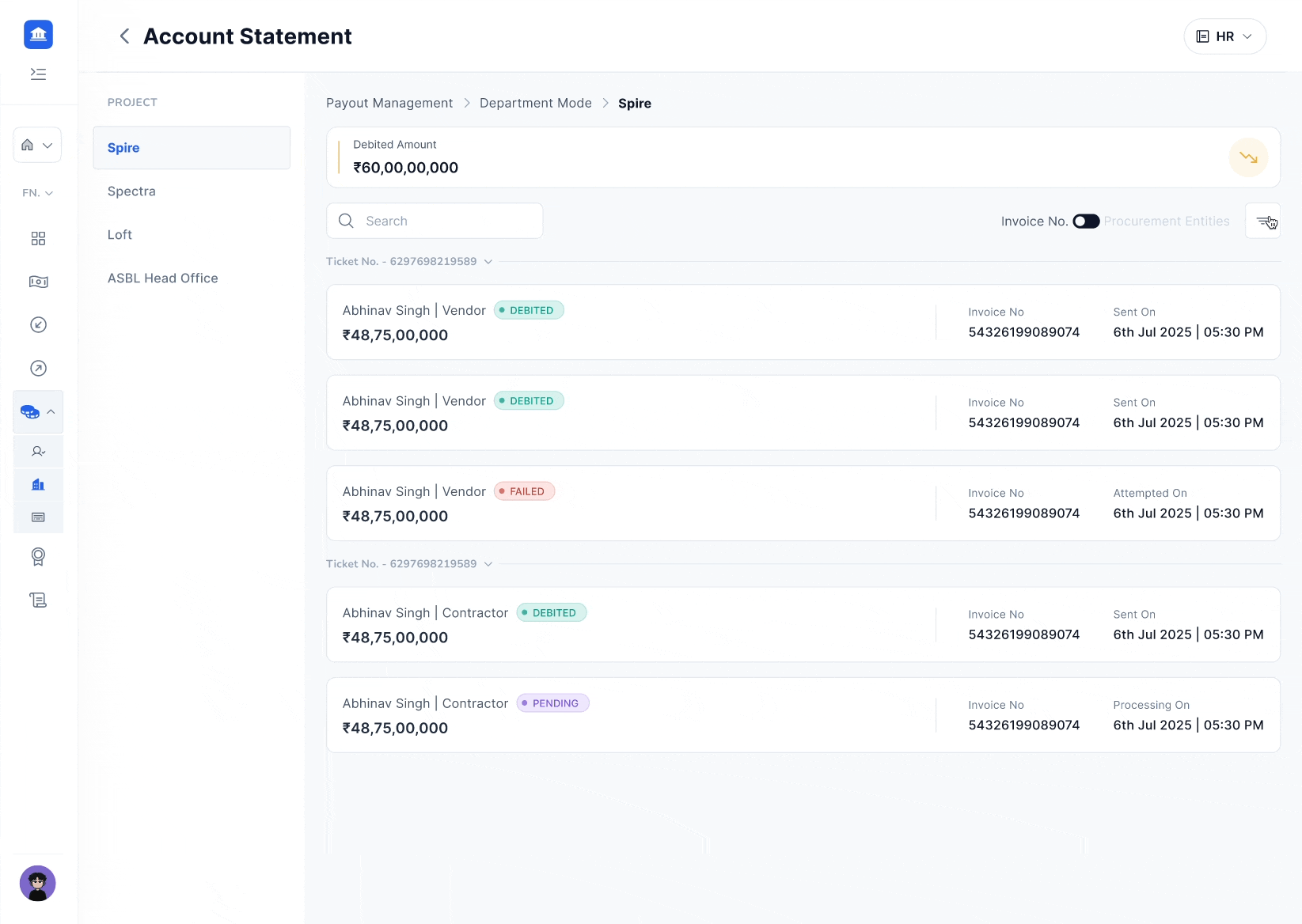This screenshot has height=924, width=1302.
Task: Click the Attempted On date value
Action: (x=1188, y=513)
